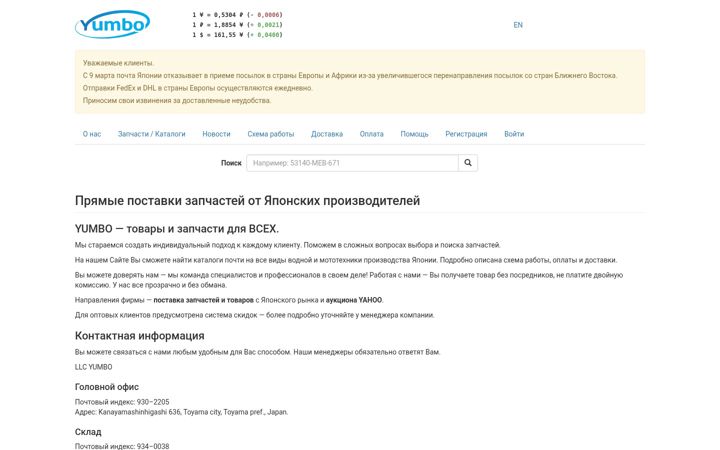Image resolution: width=720 pixels, height=450 pixels.
Task: Click the yen to ruble rate line
Action: [x=237, y=15]
